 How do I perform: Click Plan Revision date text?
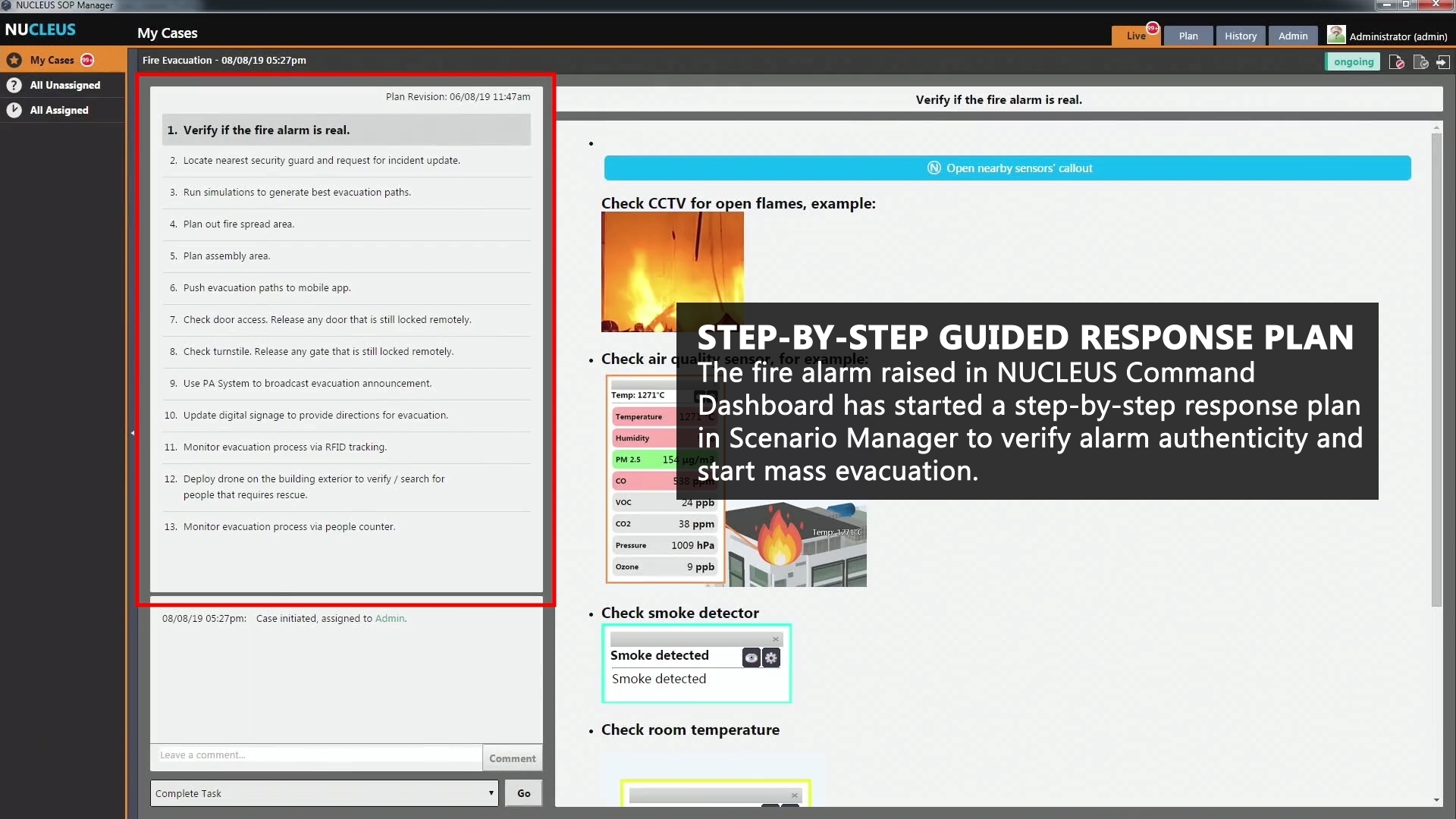tap(458, 97)
